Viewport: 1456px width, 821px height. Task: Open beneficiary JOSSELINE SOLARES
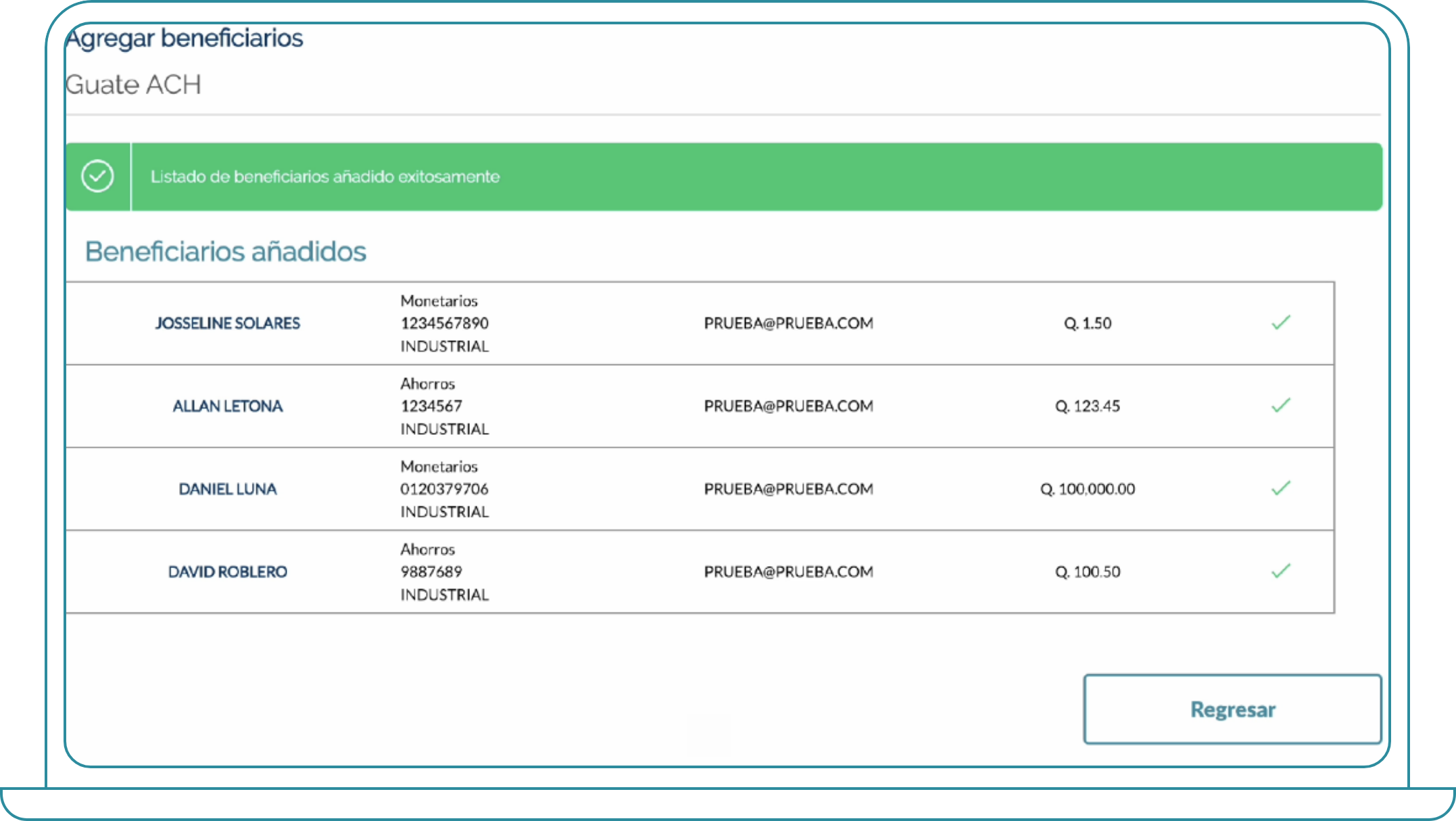(x=228, y=323)
